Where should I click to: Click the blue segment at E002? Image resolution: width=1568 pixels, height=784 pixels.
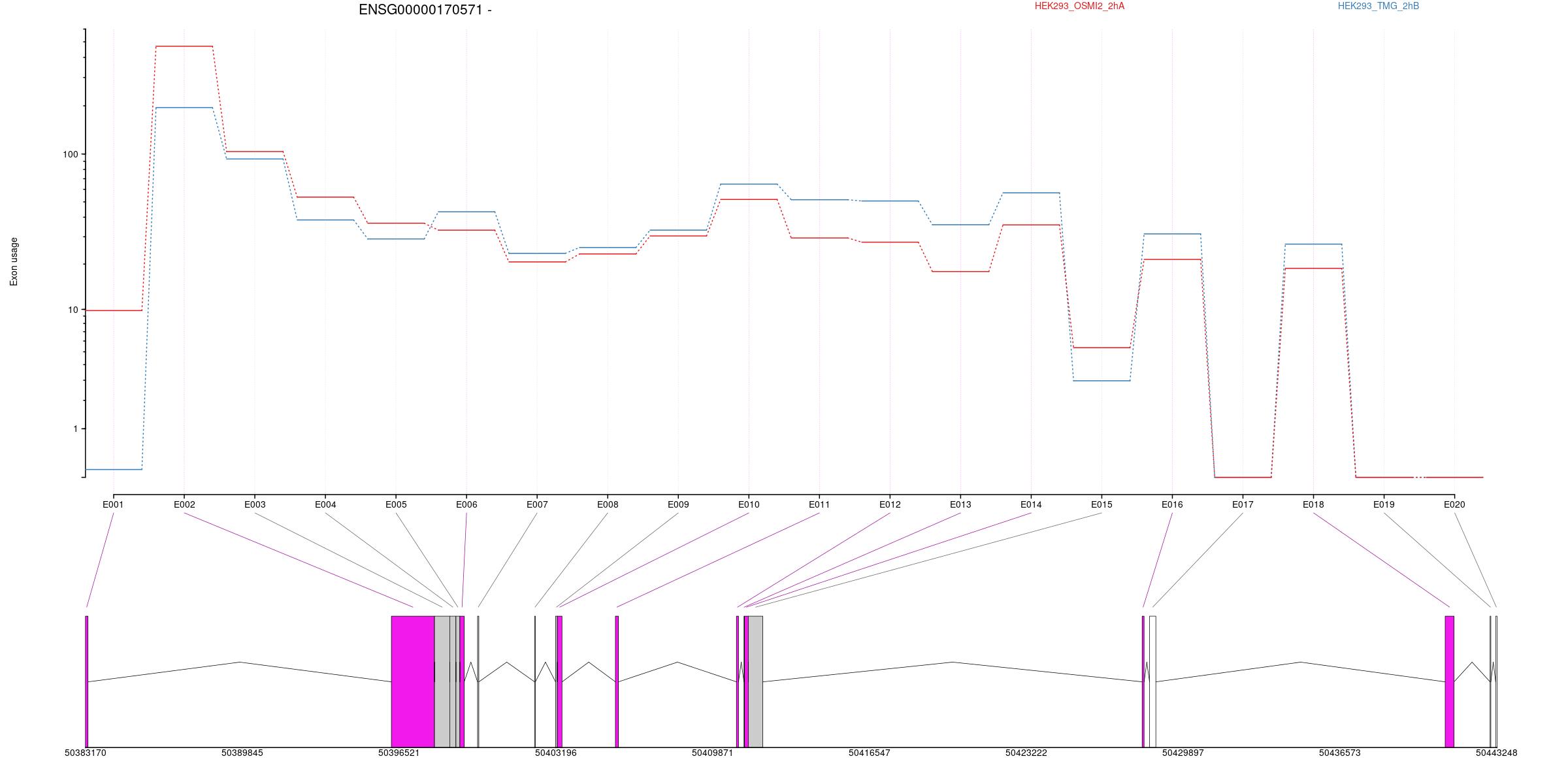point(184,108)
